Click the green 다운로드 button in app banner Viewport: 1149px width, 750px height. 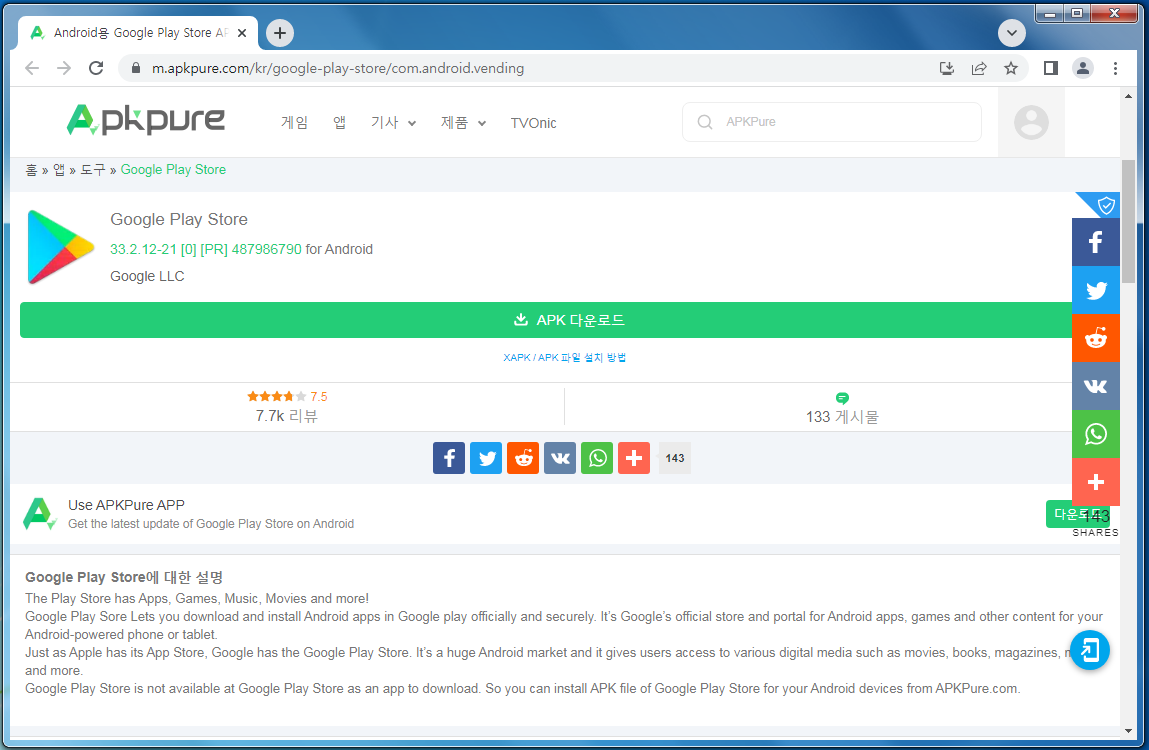point(1077,514)
